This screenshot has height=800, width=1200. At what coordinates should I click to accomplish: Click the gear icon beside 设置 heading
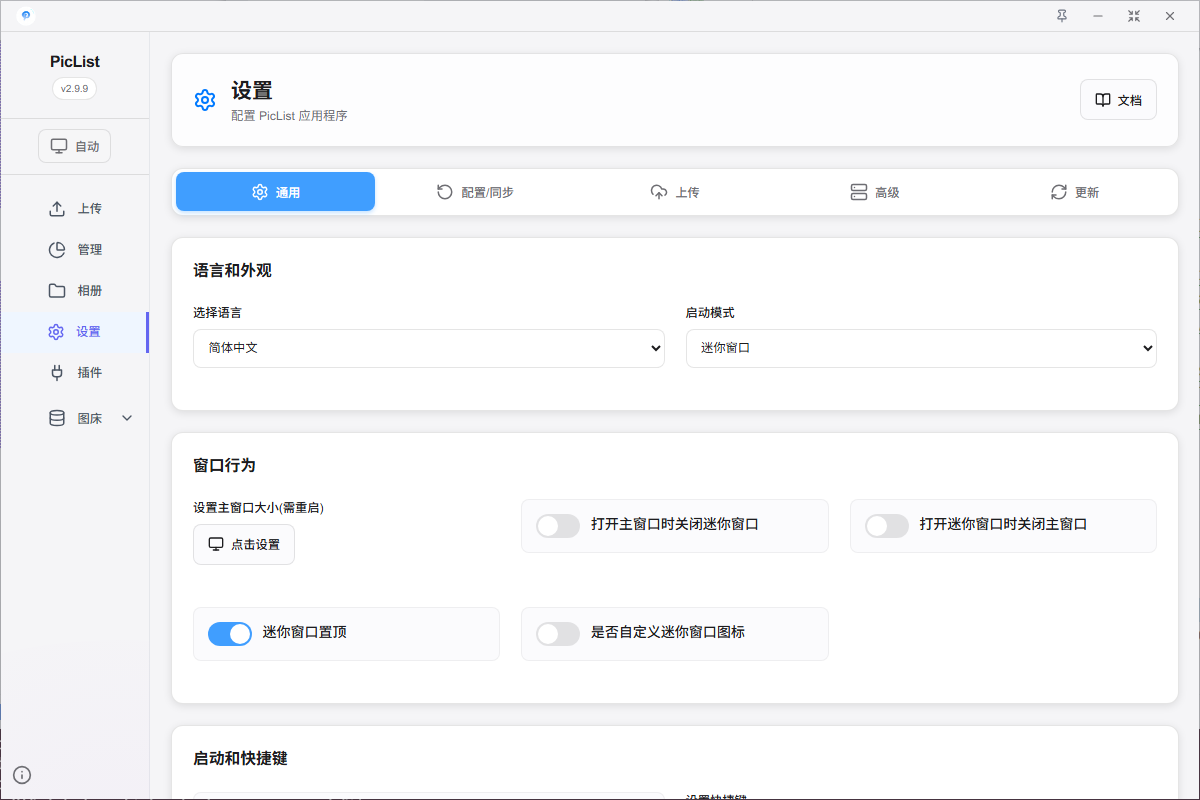point(205,100)
